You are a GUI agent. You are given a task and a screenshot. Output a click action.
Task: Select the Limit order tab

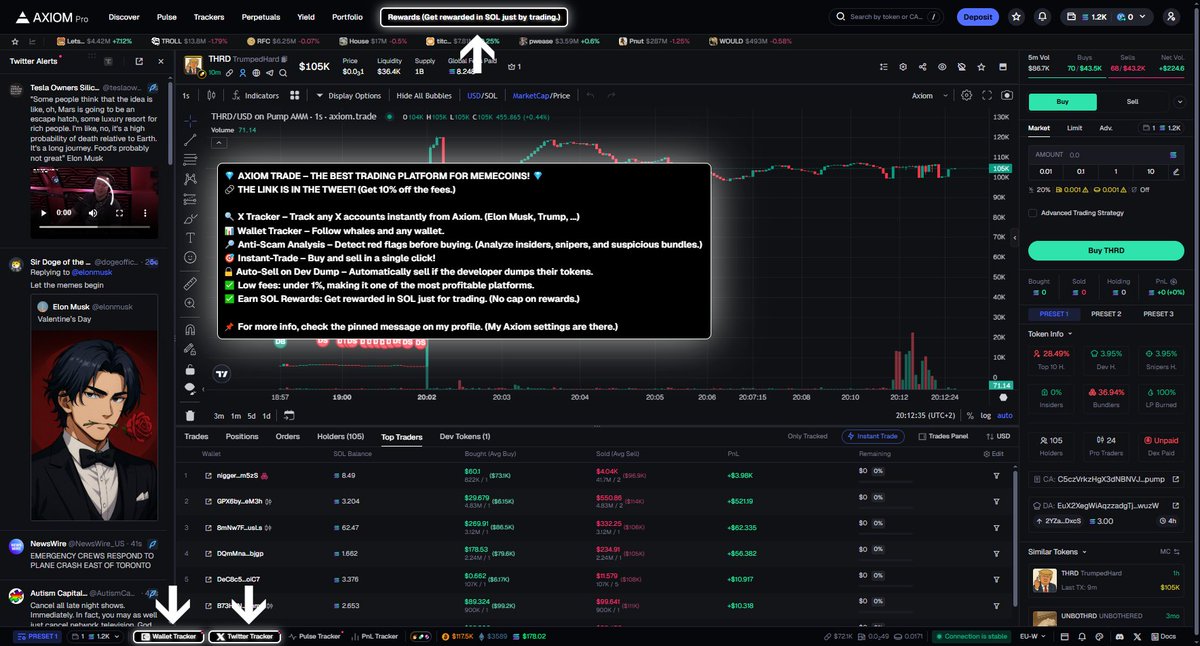tap(1074, 128)
